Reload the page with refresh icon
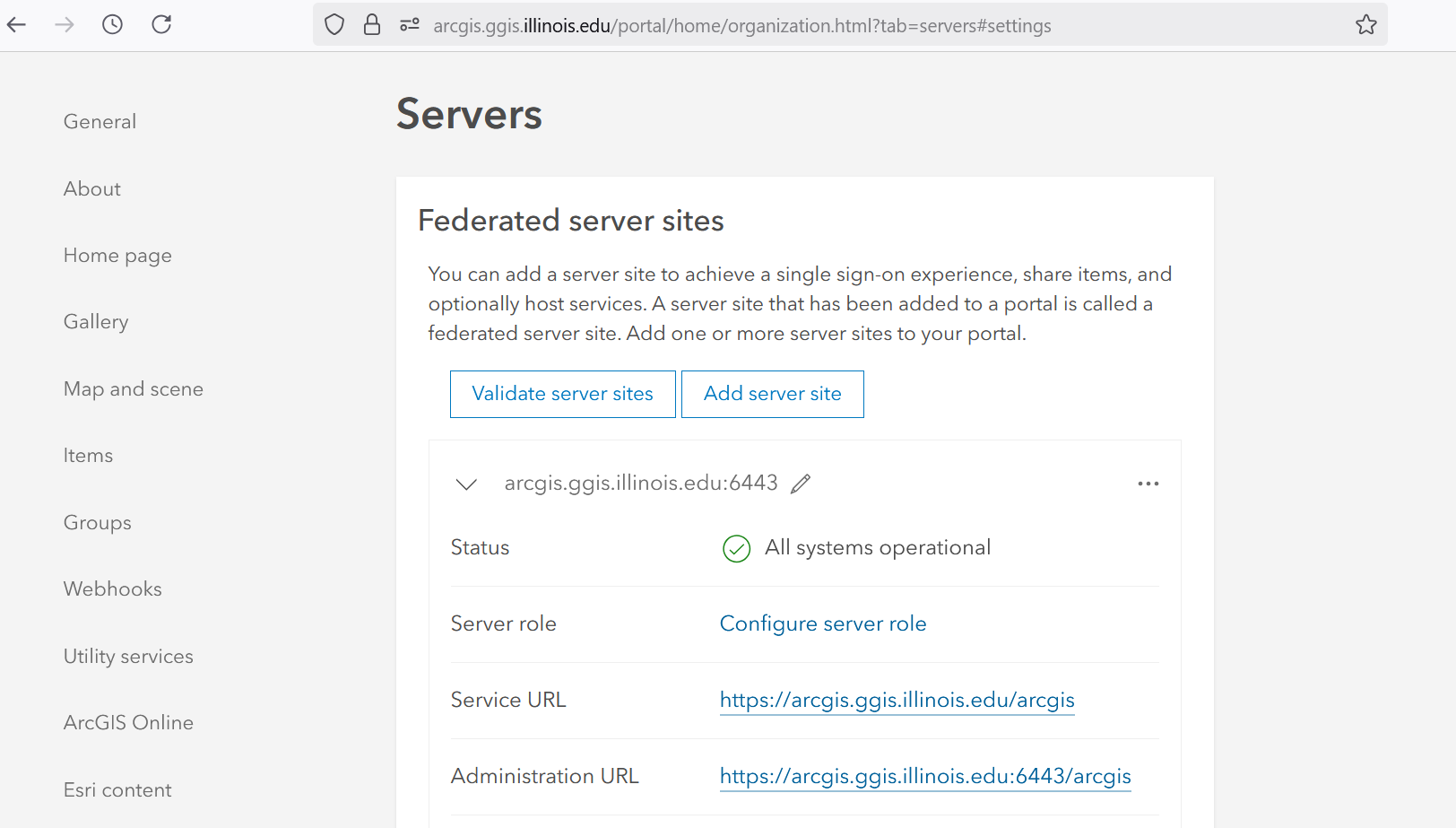 (x=161, y=24)
